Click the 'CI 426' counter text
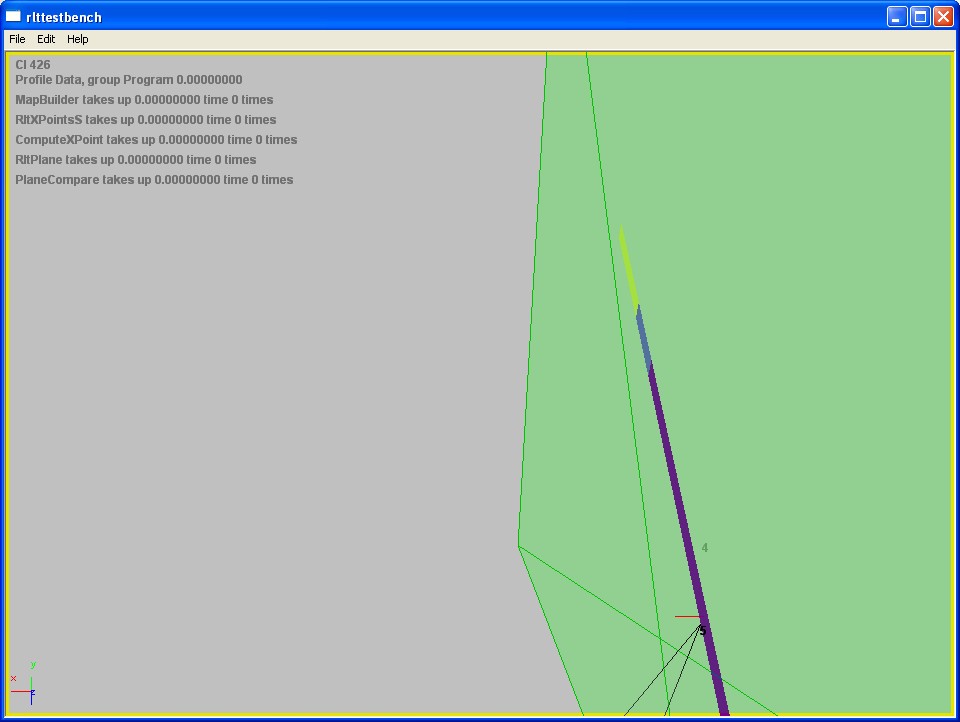Image resolution: width=960 pixels, height=722 pixels. [33, 65]
